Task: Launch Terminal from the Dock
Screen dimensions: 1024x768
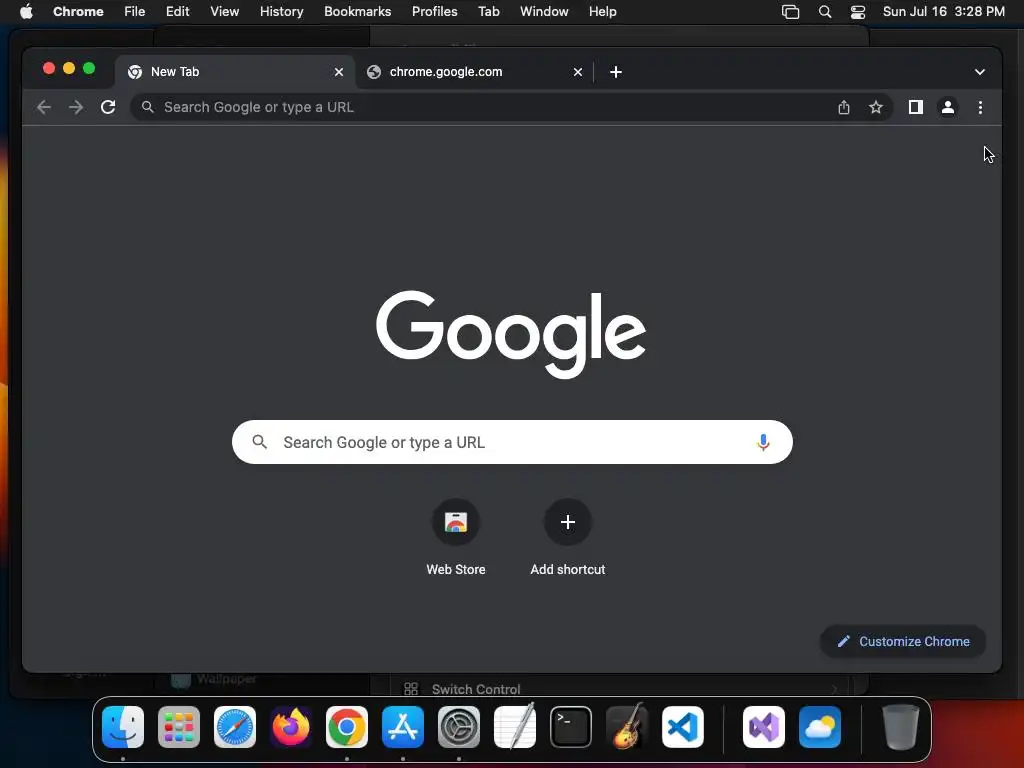Action: (571, 727)
